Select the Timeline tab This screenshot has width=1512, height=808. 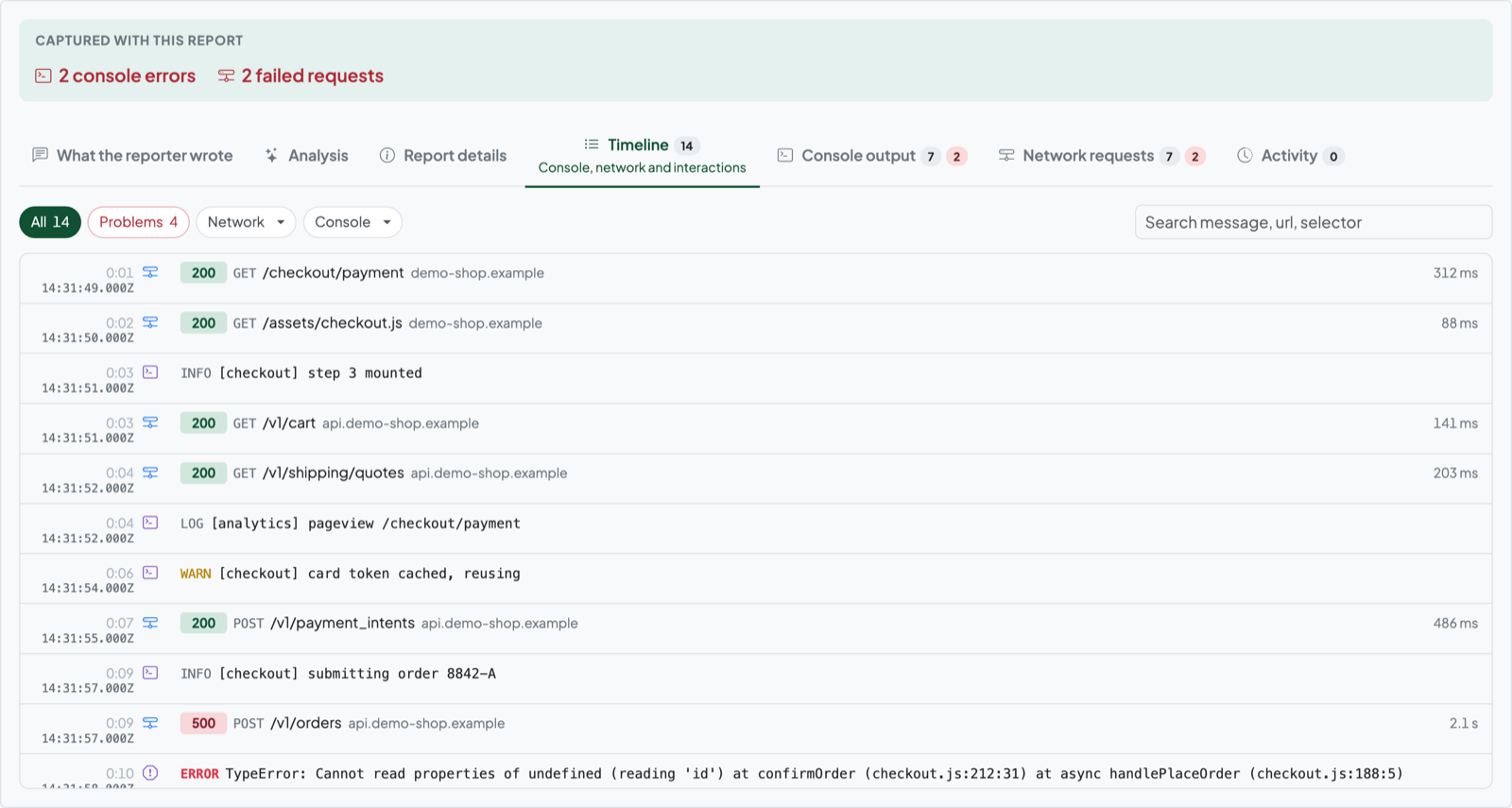pos(643,156)
